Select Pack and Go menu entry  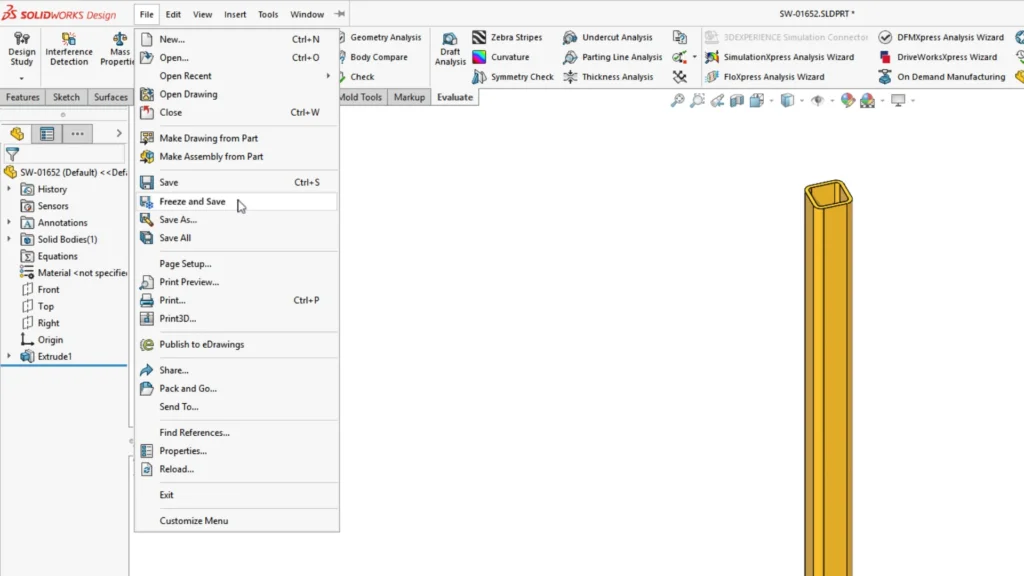point(187,389)
